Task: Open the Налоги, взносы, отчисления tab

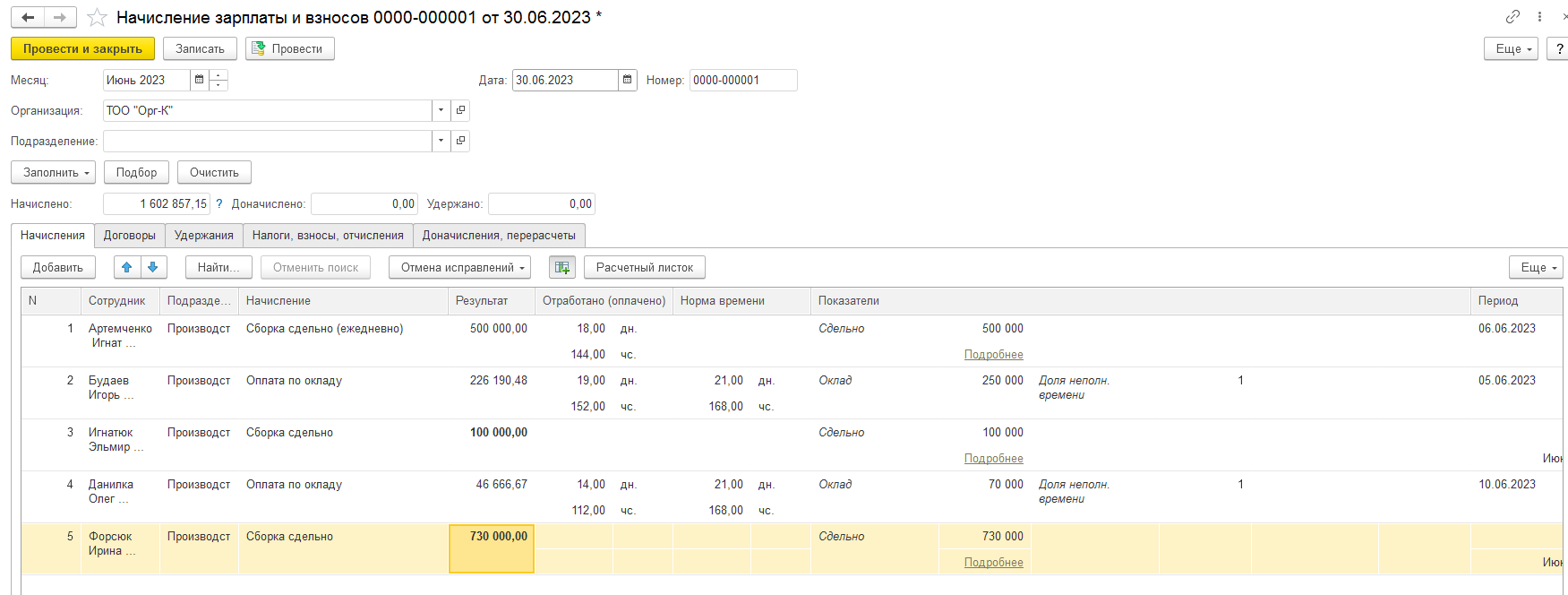Action: point(328,235)
